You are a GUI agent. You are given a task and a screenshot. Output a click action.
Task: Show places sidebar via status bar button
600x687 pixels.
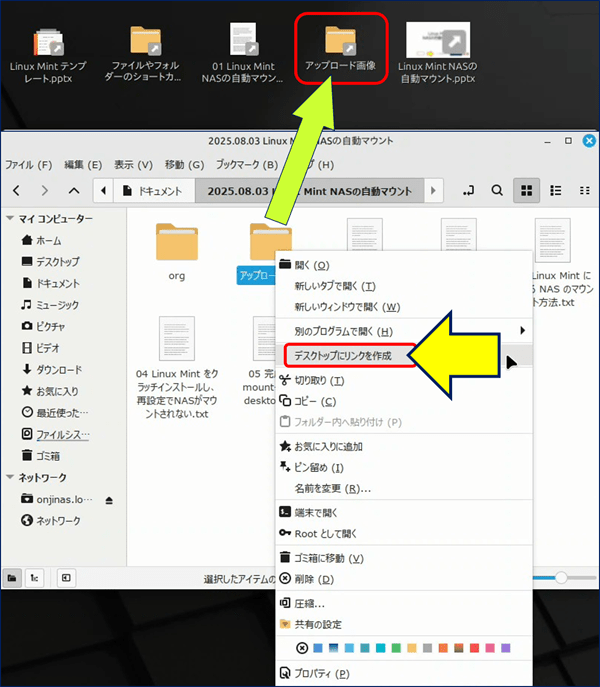[x=12, y=578]
